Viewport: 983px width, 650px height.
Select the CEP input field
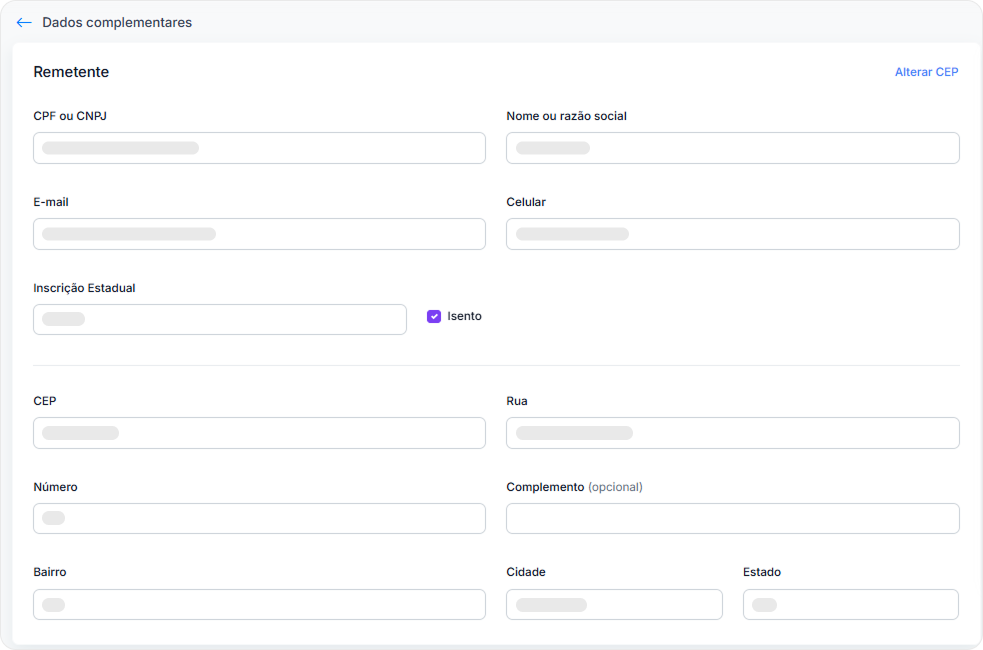(x=259, y=433)
